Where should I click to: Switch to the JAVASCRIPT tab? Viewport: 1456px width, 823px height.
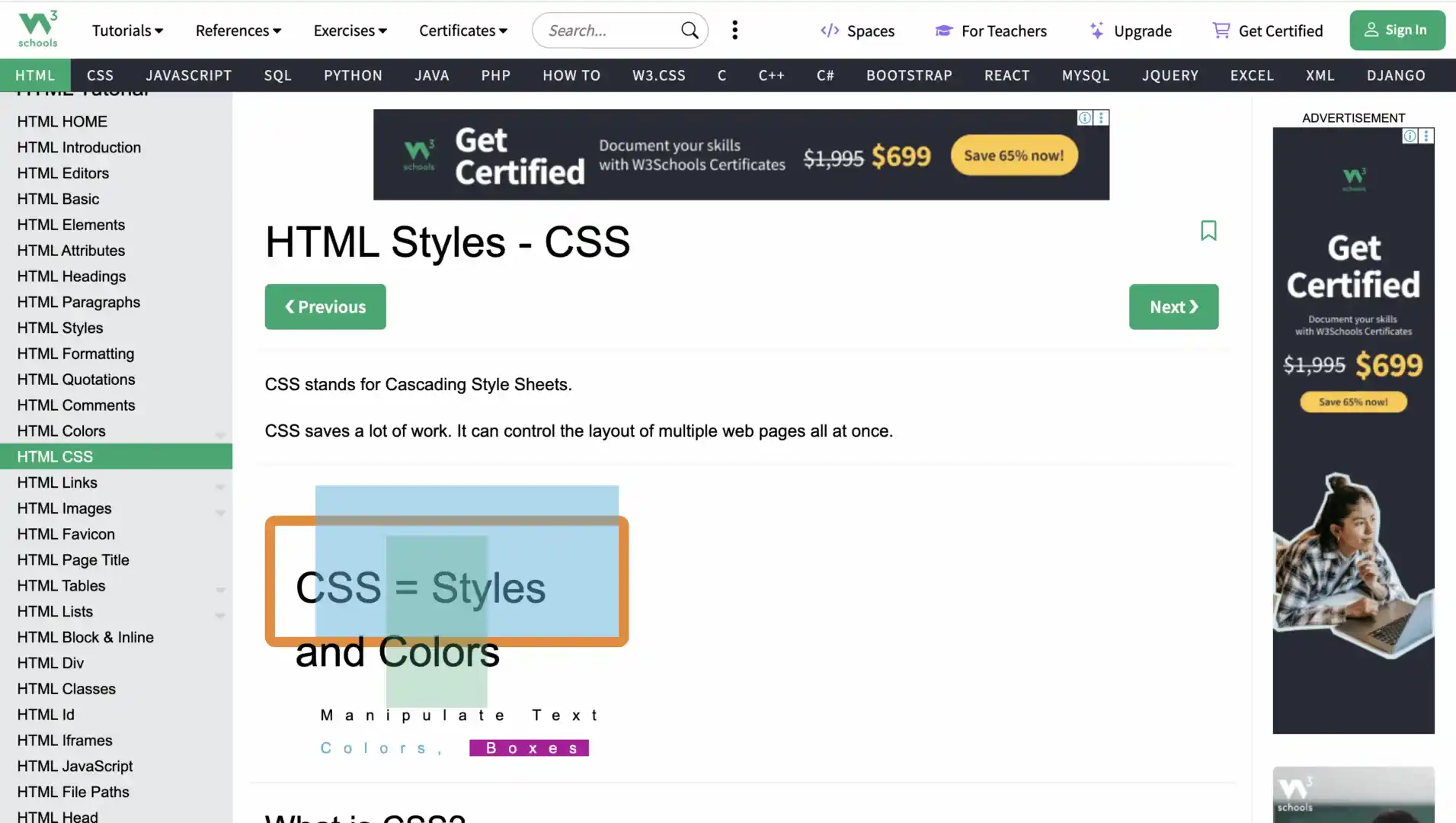point(189,75)
